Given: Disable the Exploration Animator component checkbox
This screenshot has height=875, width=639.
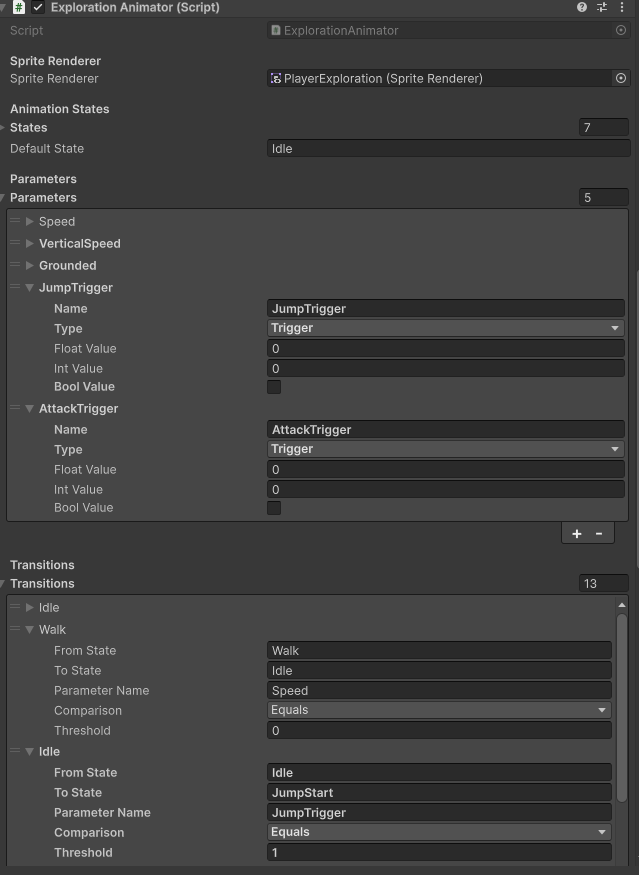Looking at the screenshot, I should (37, 8).
